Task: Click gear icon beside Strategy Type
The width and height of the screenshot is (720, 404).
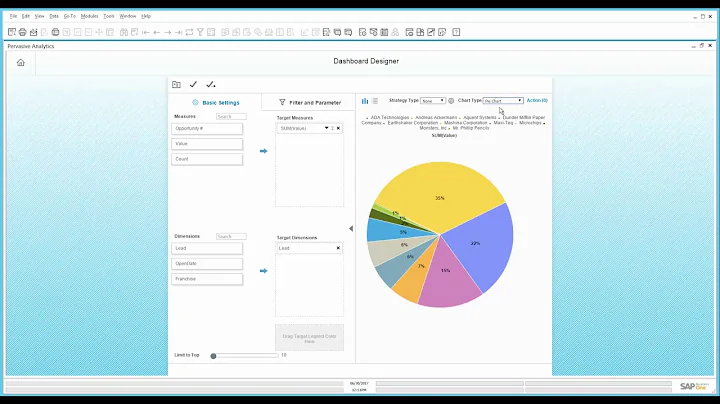Action: 451,101
